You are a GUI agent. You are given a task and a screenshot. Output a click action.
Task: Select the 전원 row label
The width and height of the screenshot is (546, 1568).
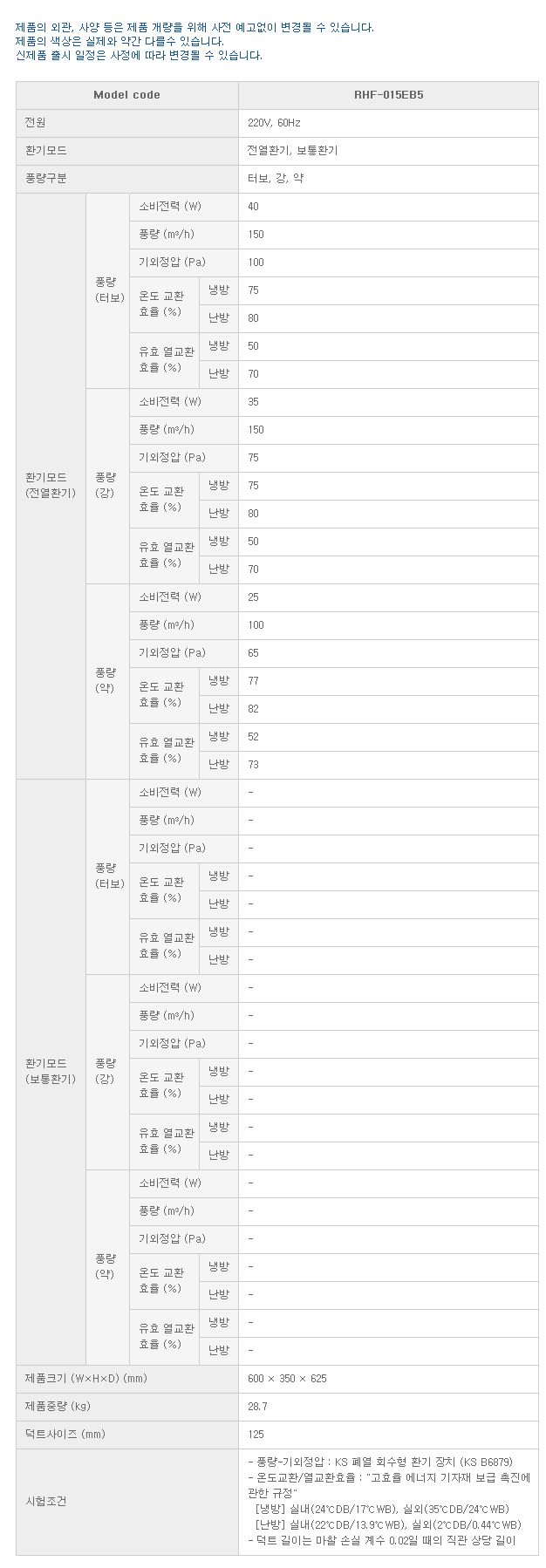tap(127, 123)
